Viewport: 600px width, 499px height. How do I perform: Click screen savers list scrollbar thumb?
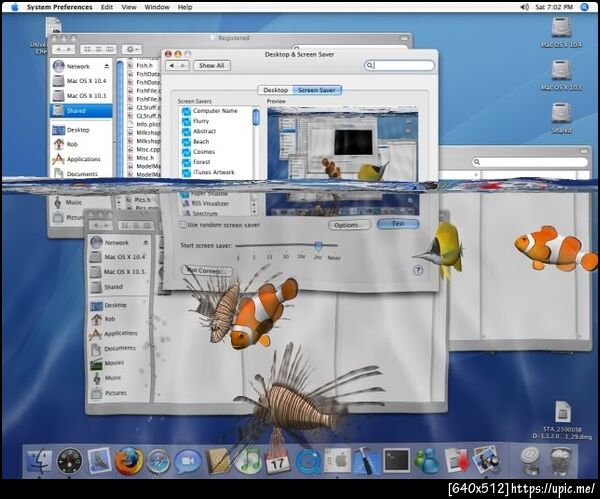(256, 117)
